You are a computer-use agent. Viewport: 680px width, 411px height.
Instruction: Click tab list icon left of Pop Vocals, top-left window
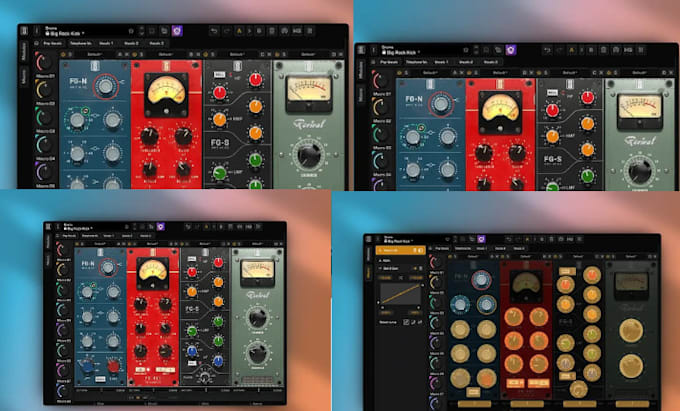tap(36, 43)
